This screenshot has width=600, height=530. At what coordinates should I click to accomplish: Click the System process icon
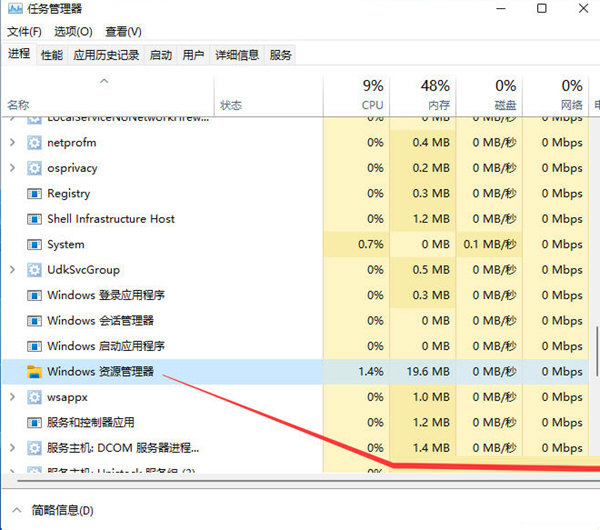point(35,245)
